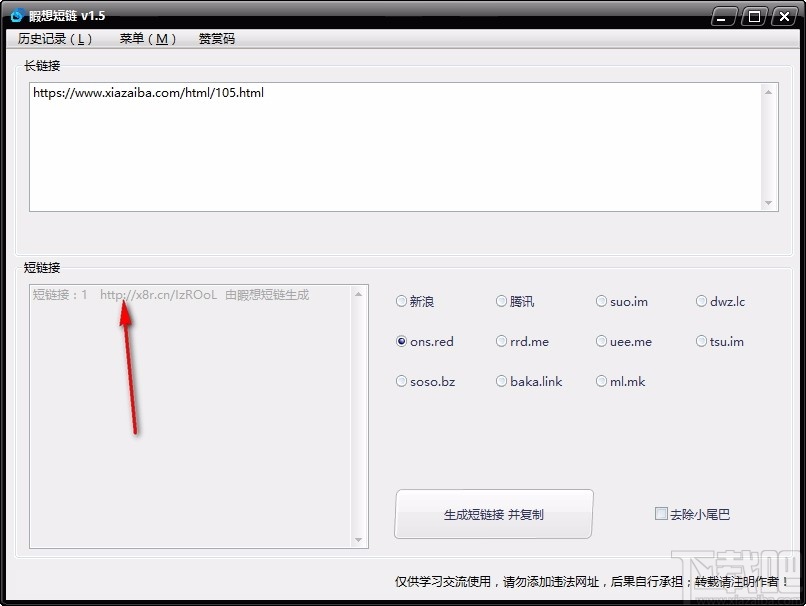Image resolution: width=806 pixels, height=606 pixels.
Task: Open the 历史记录 (L) menu
Action: (55, 39)
